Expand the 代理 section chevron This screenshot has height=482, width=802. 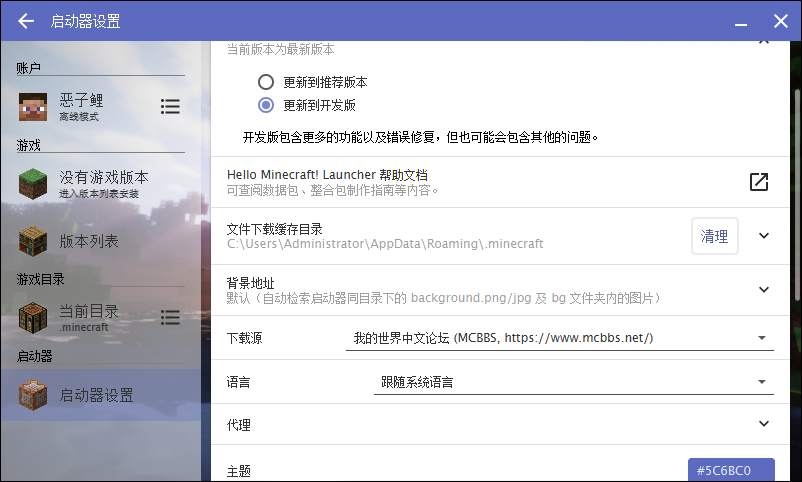764,424
